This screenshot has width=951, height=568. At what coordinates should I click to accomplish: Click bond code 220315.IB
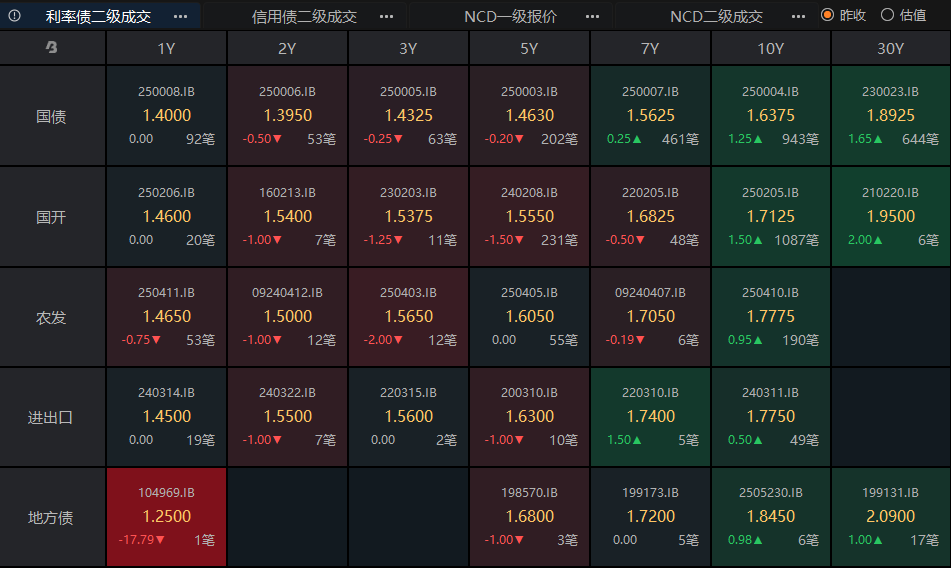click(408, 392)
